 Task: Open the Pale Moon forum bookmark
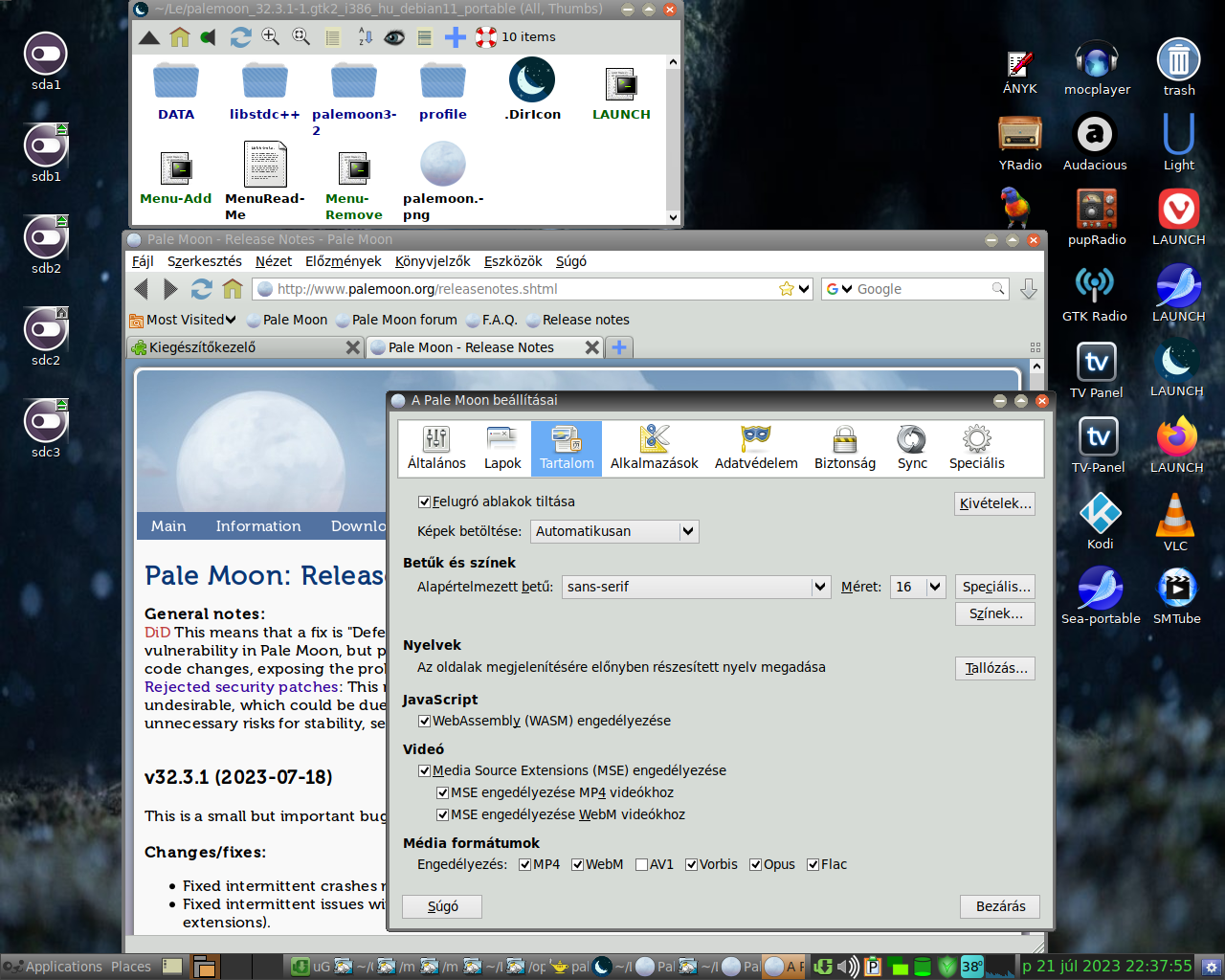tap(396, 320)
